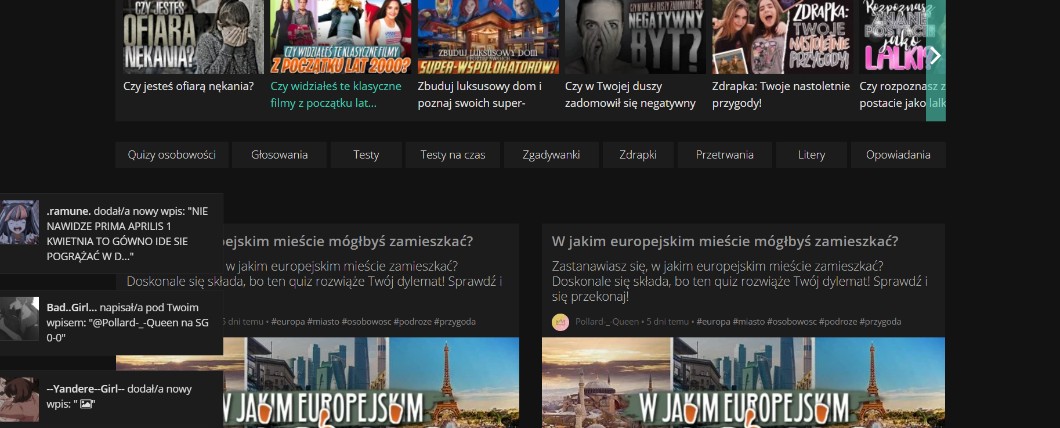This screenshot has height=428, width=1060.
Task: Click the right European city quiz image
Action: (x=743, y=382)
